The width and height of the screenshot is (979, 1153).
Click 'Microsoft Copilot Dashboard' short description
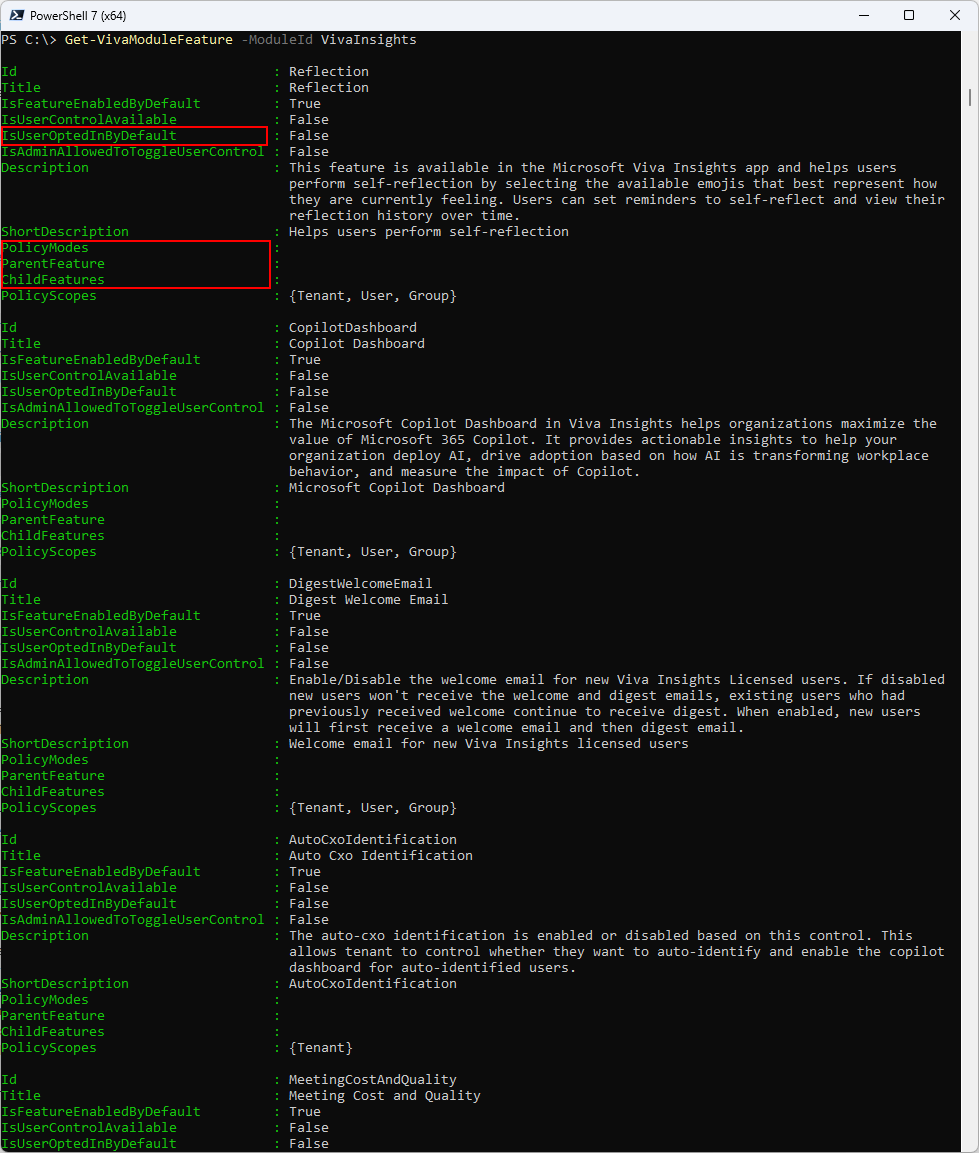pos(396,488)
